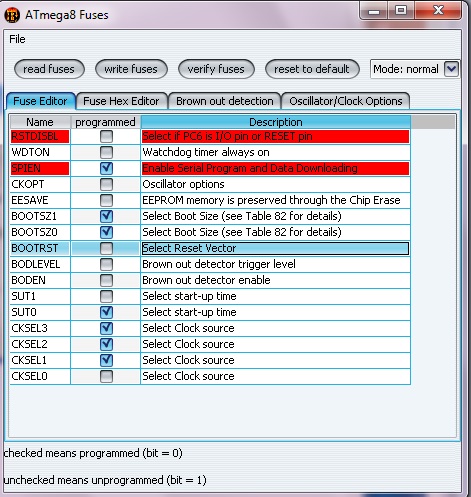This screenshot has width=471, height=497.
Task: Uncheck the SPIEN fuse checkbox
Action: tap(106, 168)
